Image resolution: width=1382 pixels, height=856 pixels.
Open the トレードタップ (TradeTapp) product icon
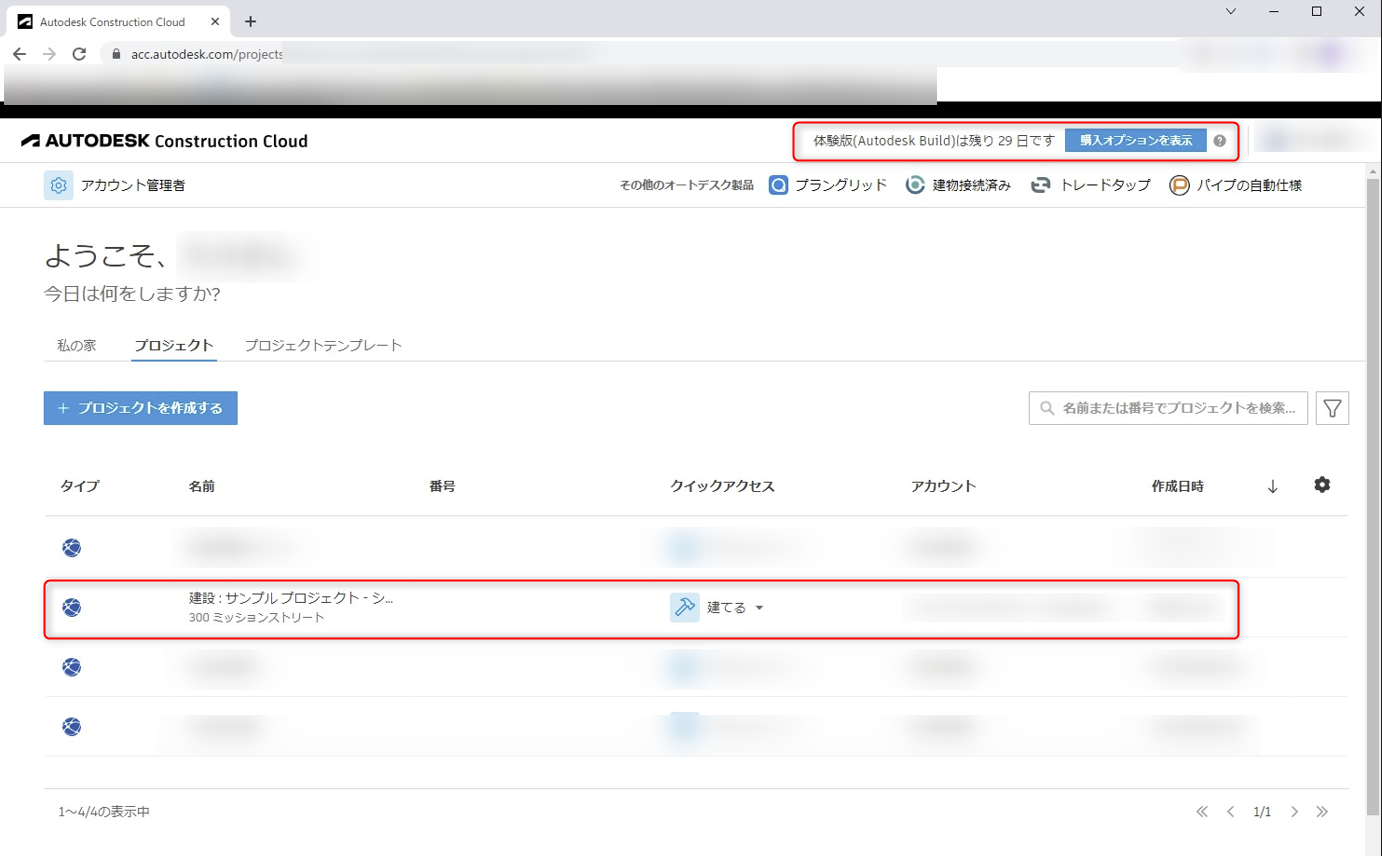coord(1041,185)
